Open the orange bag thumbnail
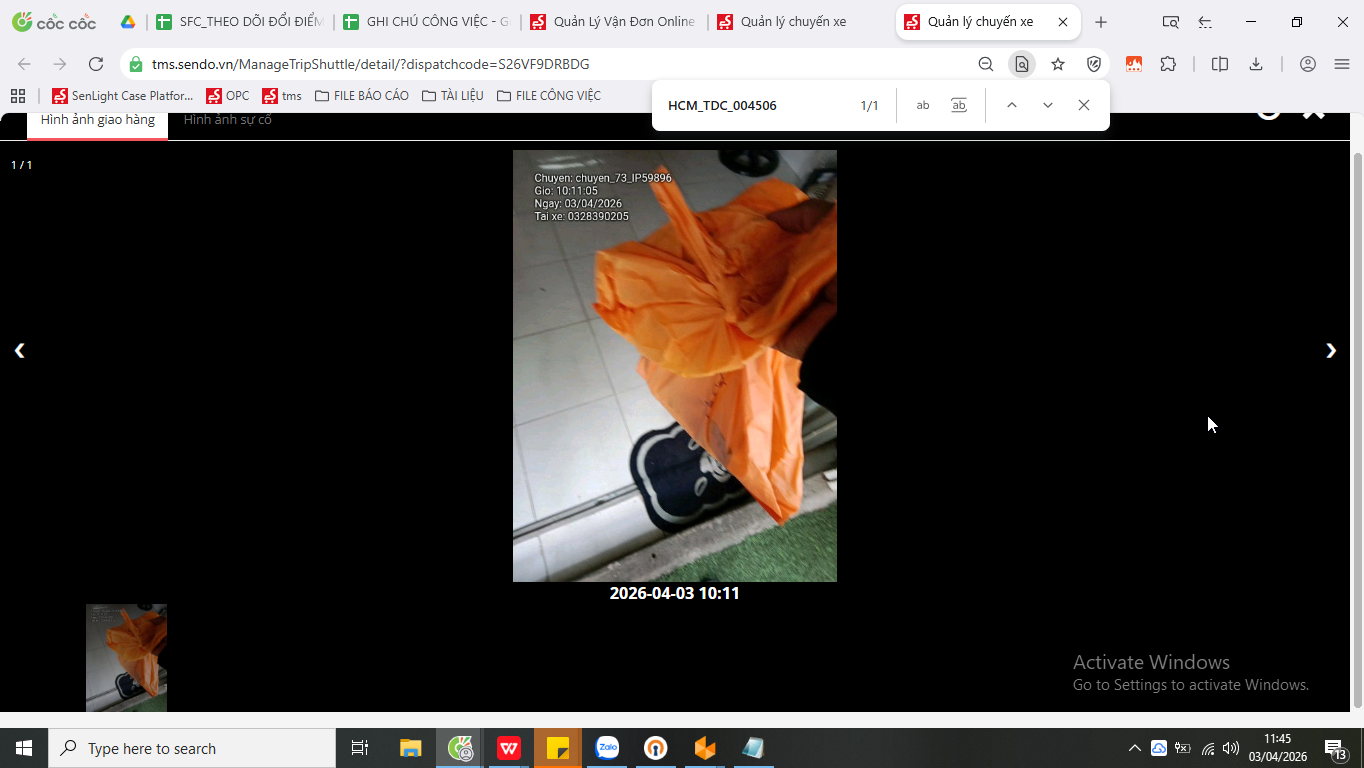Screen dimensions: 1364x768 pos(126,657)
